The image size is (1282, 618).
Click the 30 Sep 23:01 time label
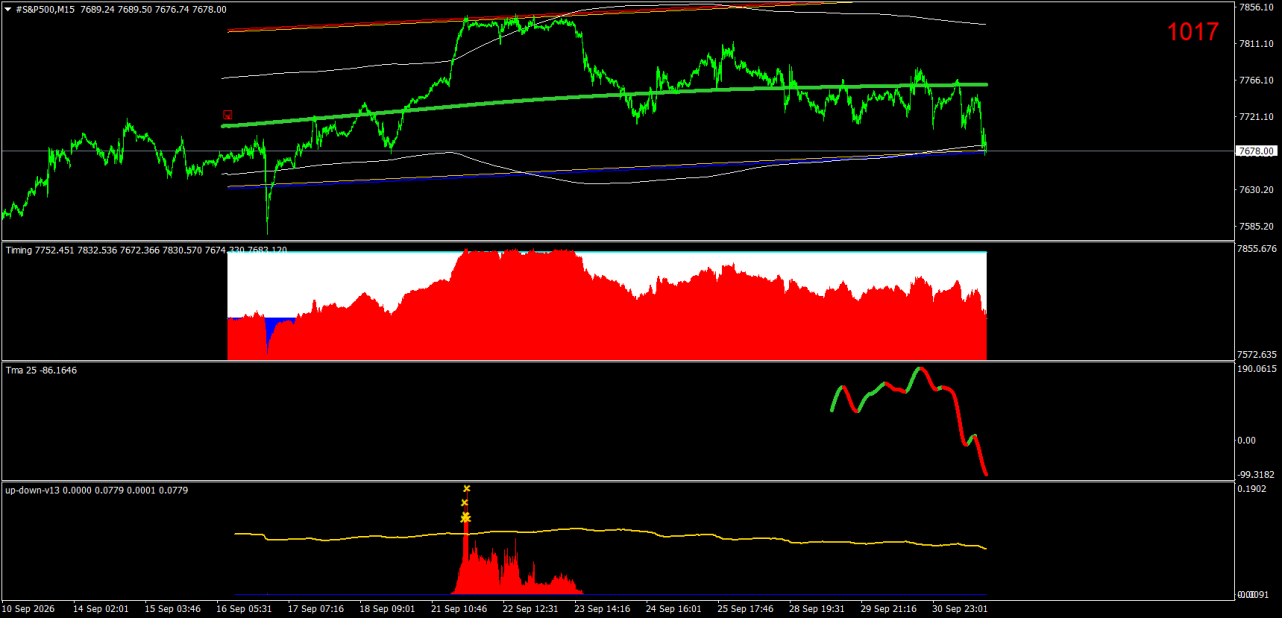[962, 608]
